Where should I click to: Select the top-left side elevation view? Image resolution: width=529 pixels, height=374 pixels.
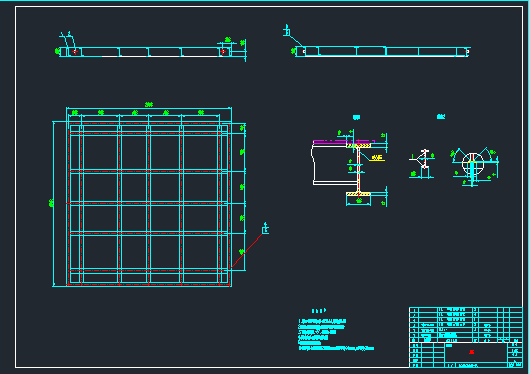click(152, 47)
